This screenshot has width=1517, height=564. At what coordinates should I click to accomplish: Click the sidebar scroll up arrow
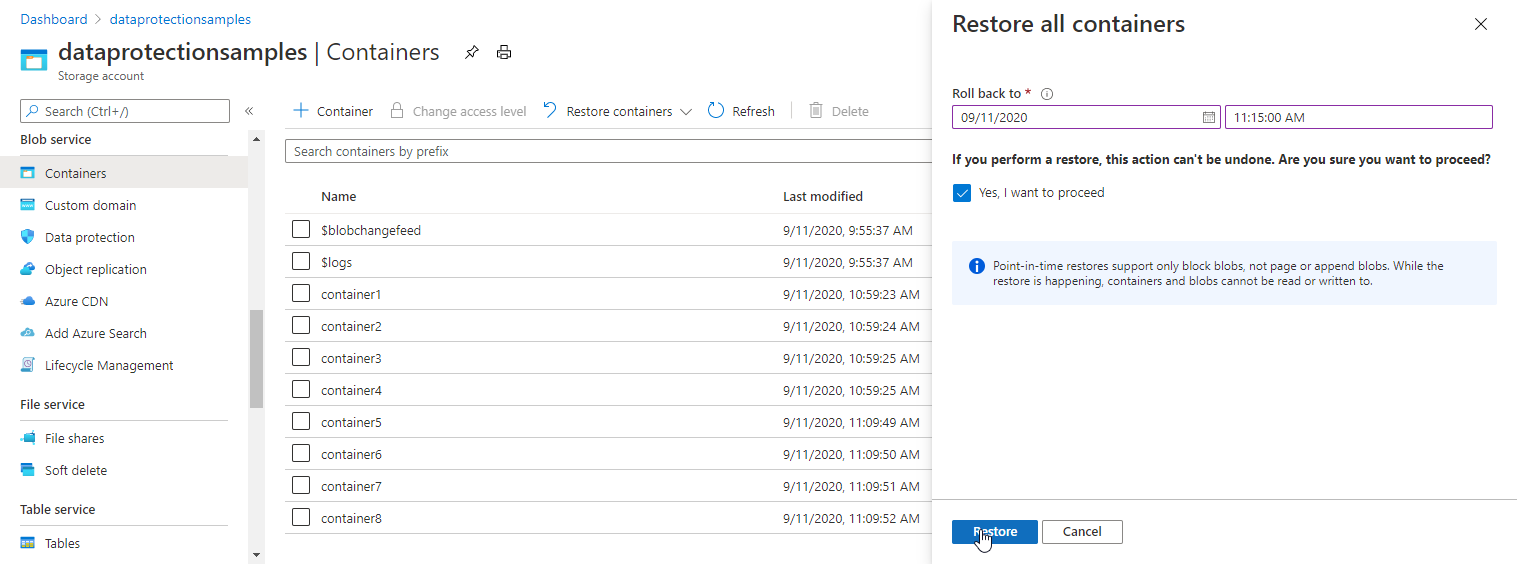click(x=256, y=139)
